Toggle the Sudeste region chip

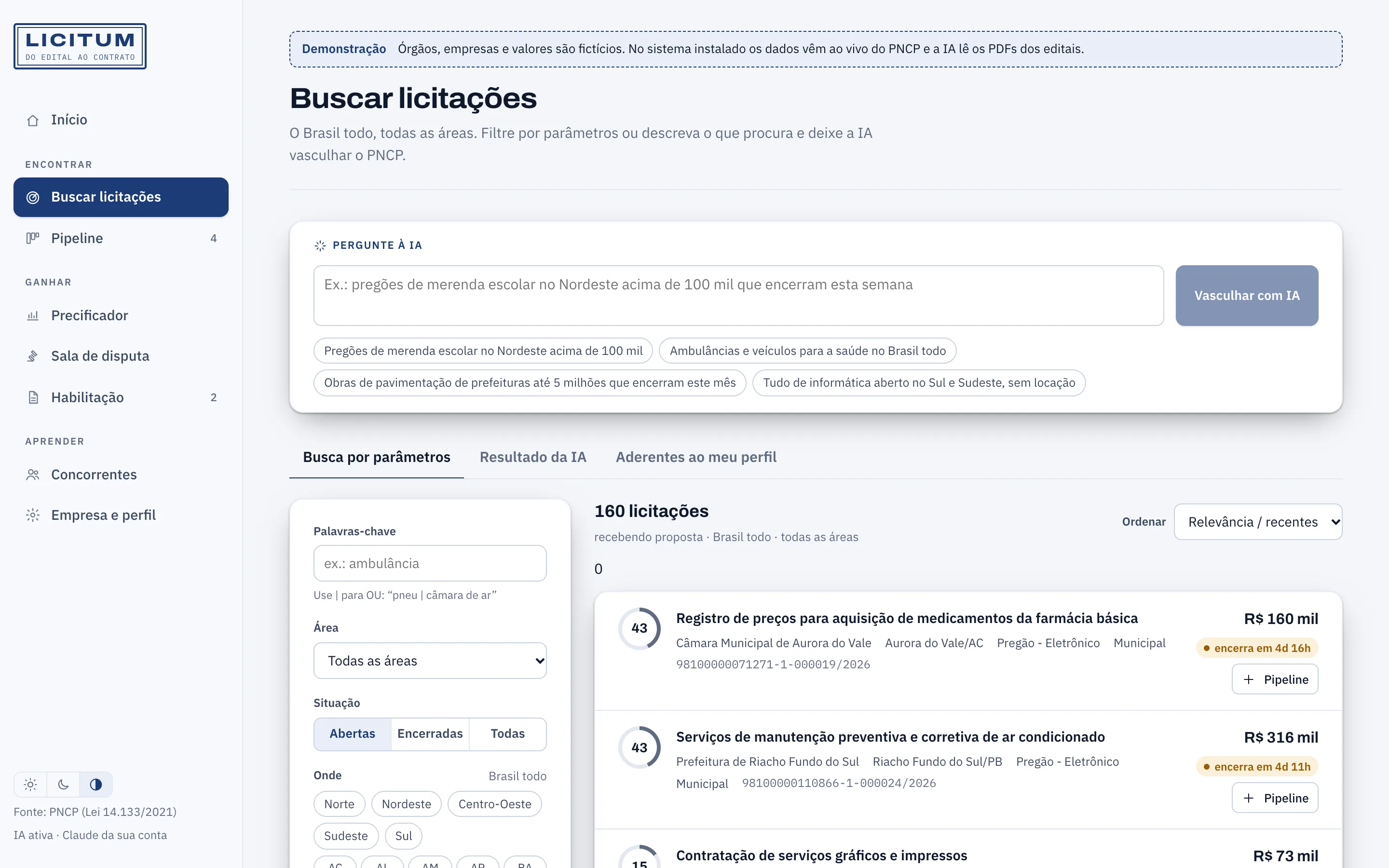pos(346,836)
